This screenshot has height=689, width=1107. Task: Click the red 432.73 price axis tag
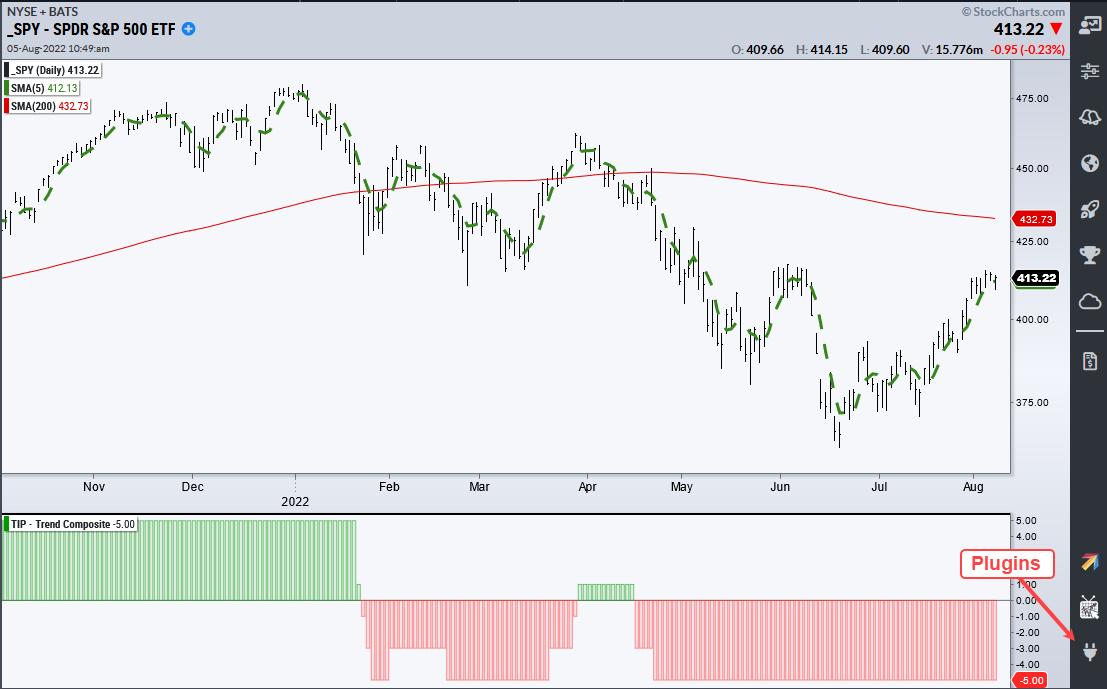point(1033,218)
